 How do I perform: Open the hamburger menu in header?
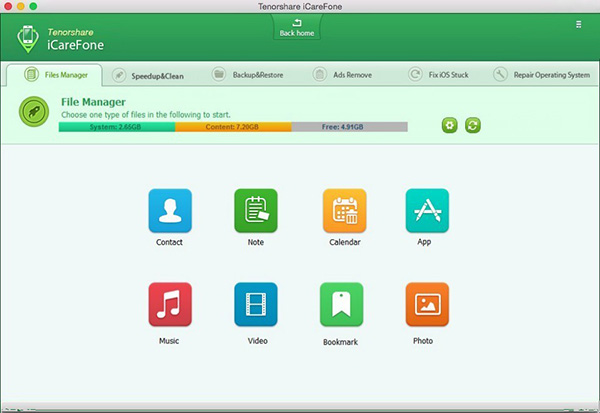click(579, 24)
